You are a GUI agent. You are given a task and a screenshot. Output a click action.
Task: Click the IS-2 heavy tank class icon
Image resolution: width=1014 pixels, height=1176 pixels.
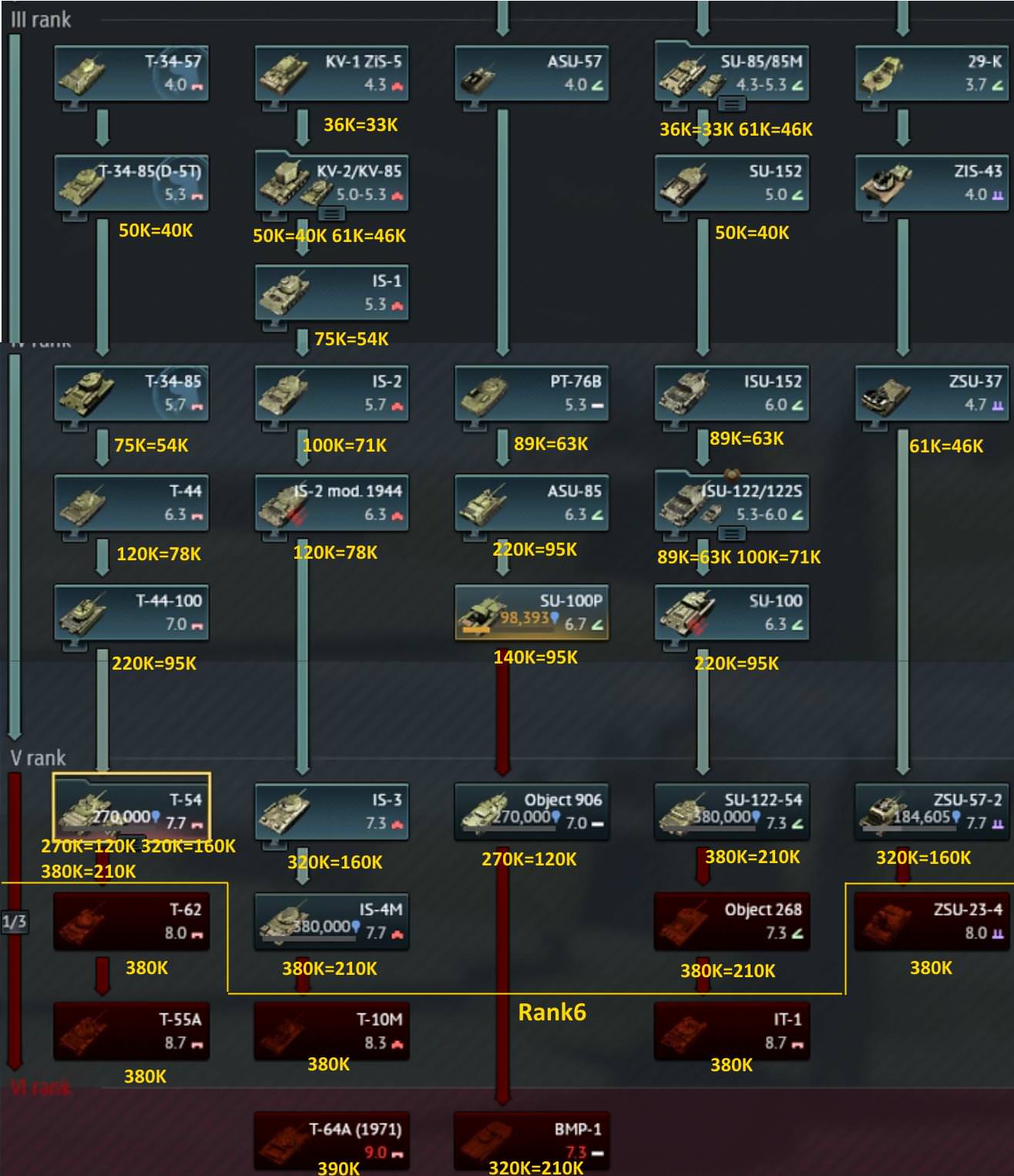pyautogui.click(x=398, y=406)
